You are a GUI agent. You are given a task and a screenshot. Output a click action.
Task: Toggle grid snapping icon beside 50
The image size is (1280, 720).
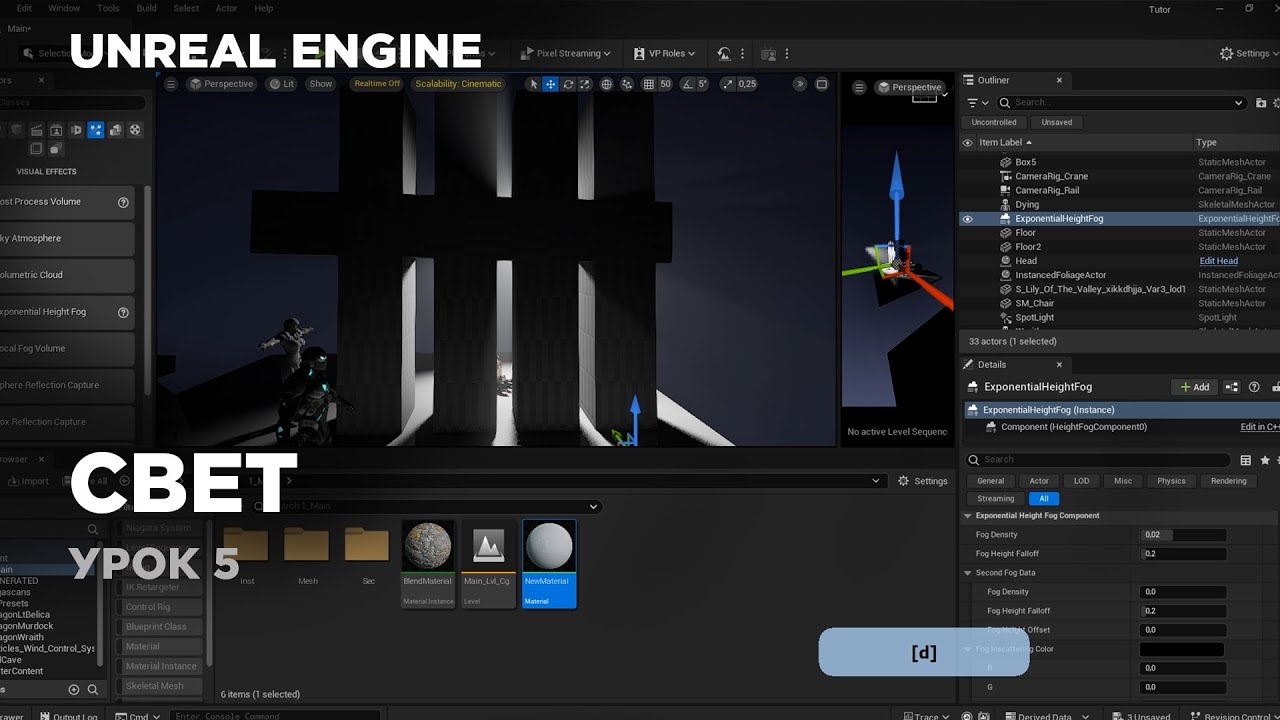649,84
